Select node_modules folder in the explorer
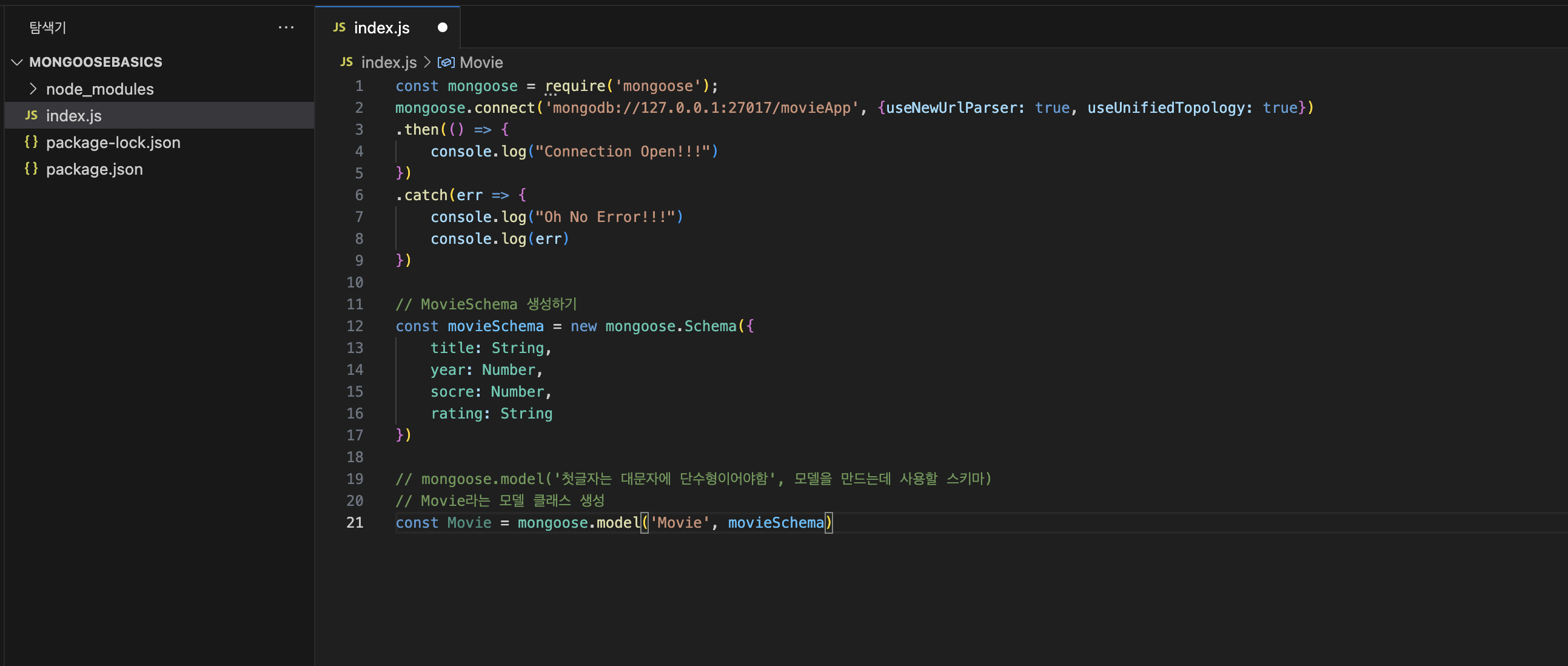The height and width of the screenshot is (666, 1568). [x=159, y=89]
